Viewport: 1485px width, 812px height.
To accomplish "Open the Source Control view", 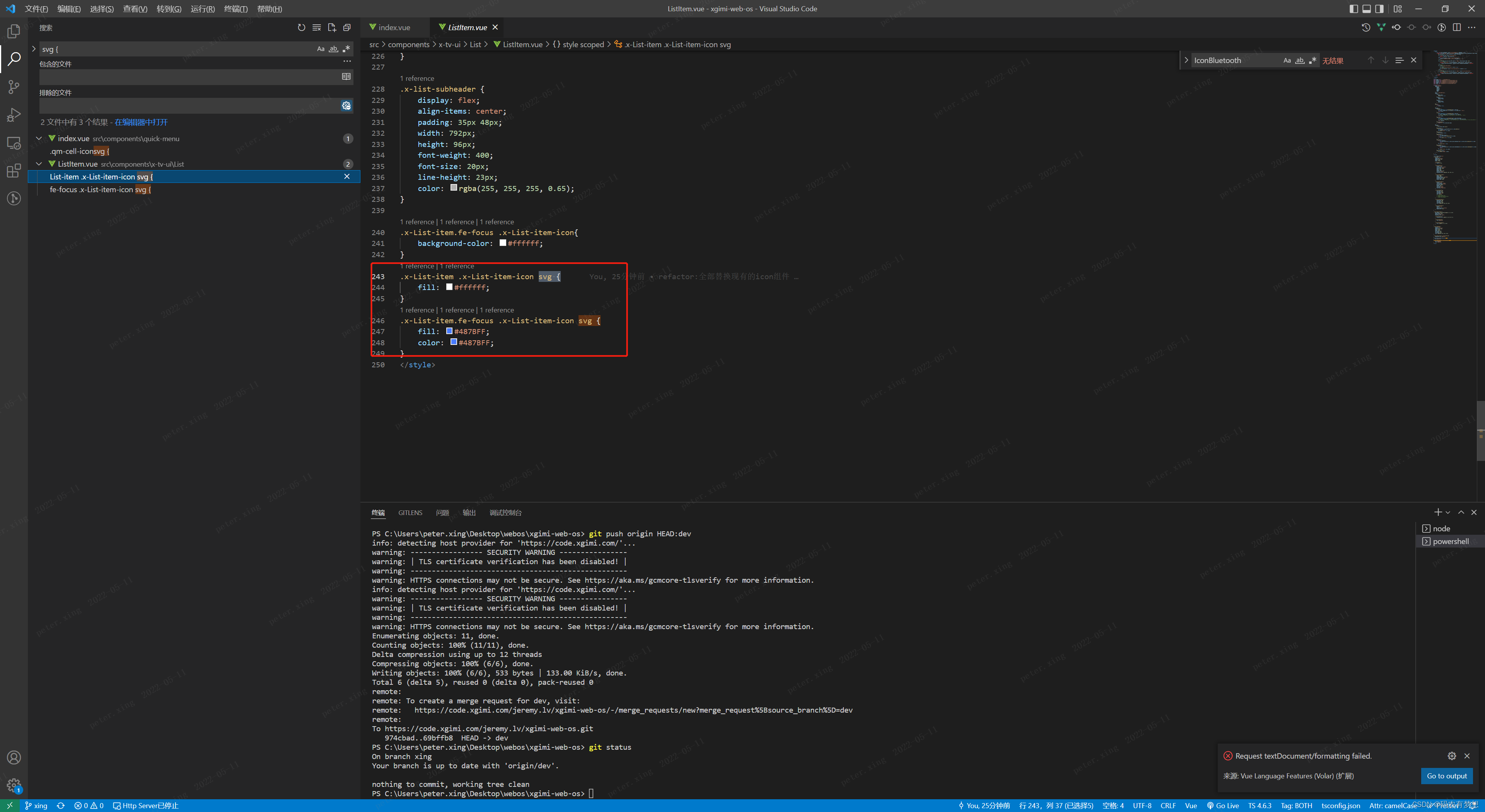I will (14, 87).
